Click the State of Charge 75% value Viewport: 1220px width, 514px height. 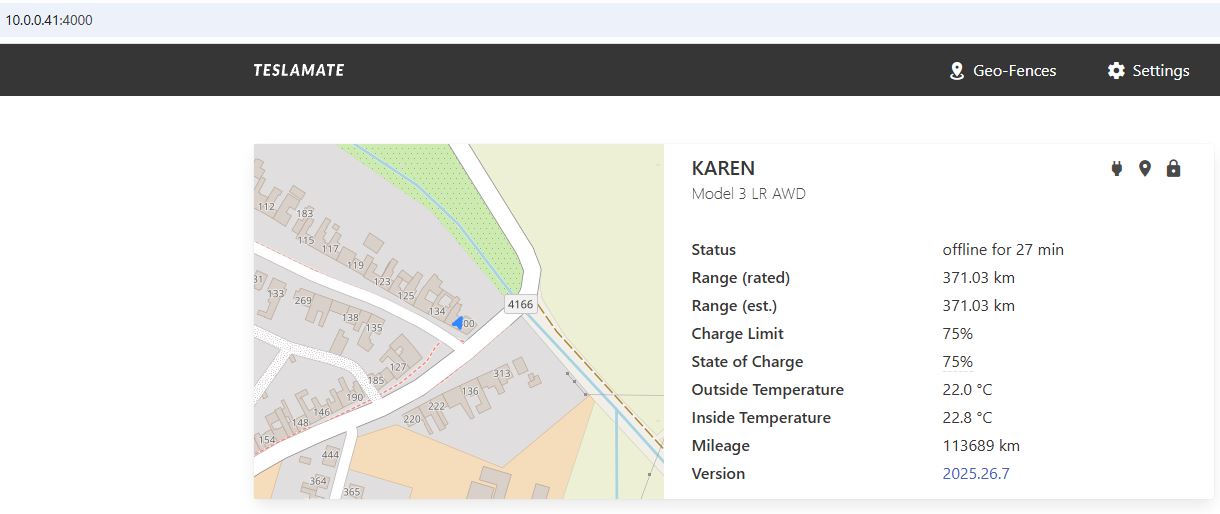(x=958, y=362)
